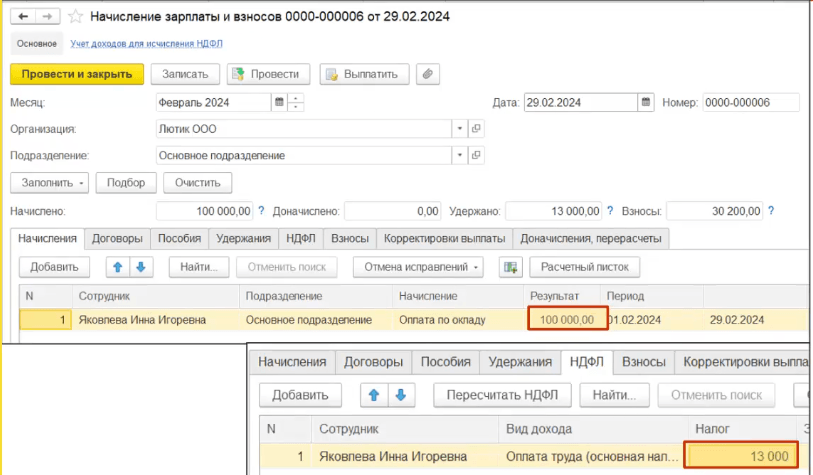Click help question mark next to Начислено
The height and width of the screenshot is (475, 813).
(262, 211)
